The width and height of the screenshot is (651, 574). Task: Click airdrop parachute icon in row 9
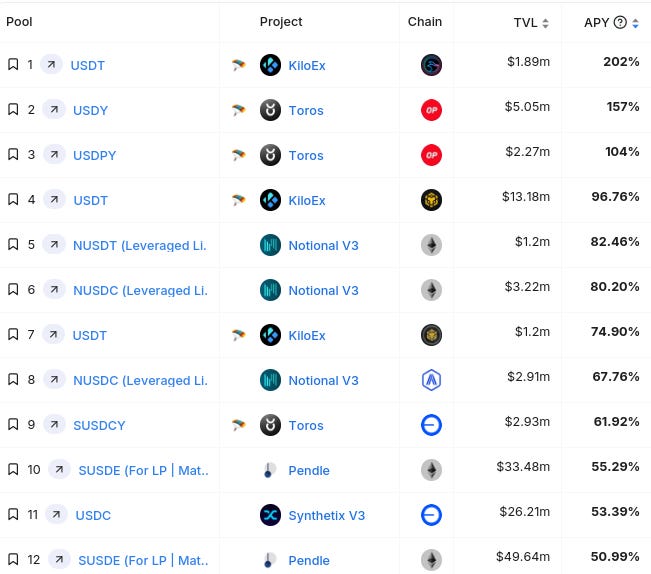(239, 425)
